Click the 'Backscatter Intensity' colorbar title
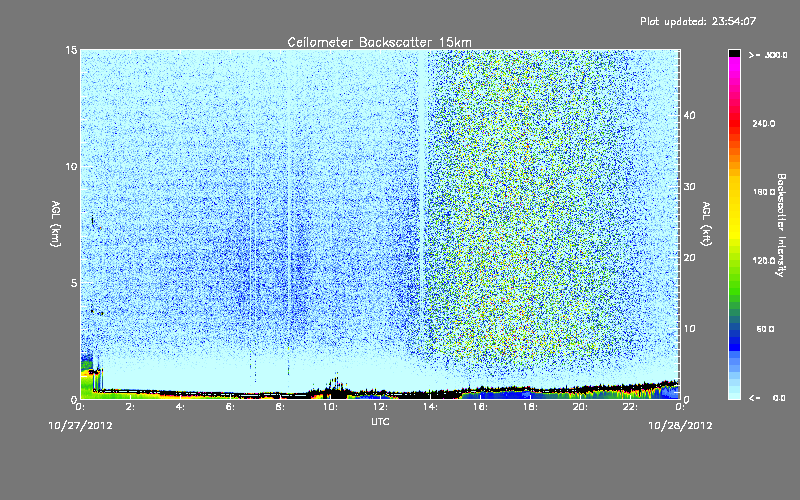This screenshot has height=500, width=800. (x=781, y=225)
